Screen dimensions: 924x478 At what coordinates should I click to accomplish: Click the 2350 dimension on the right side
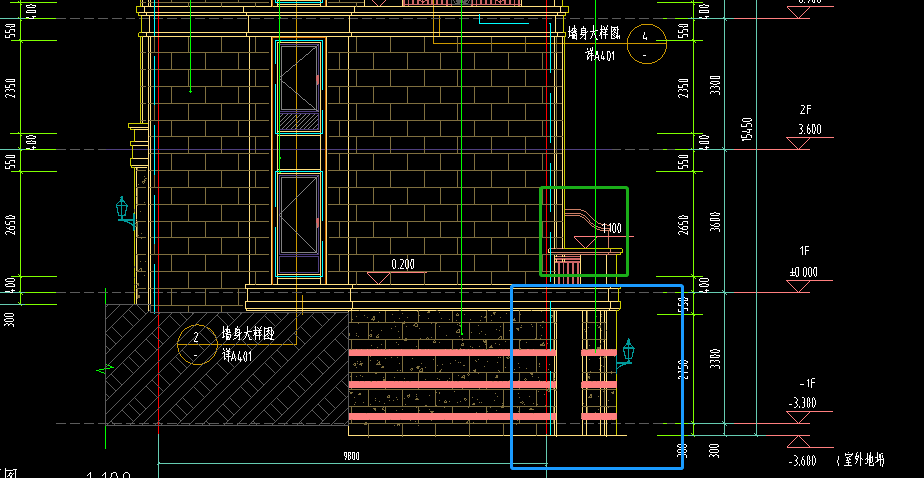click(x=683, y=87)
